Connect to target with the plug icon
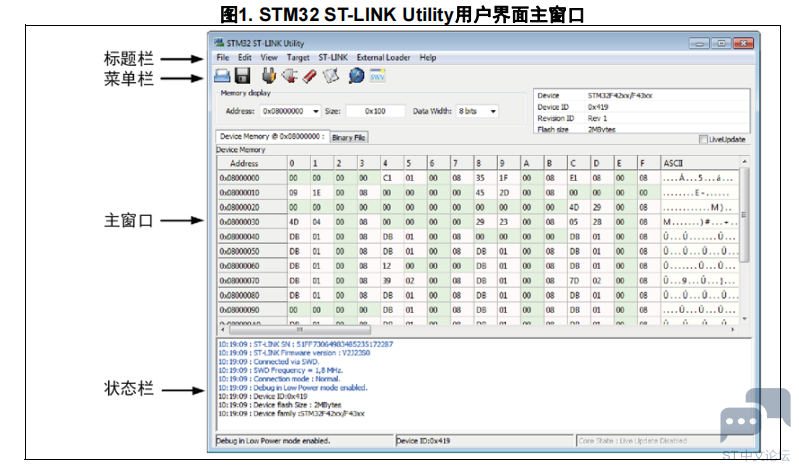Screen dimensions: 799x471 (x=269, y=76)
